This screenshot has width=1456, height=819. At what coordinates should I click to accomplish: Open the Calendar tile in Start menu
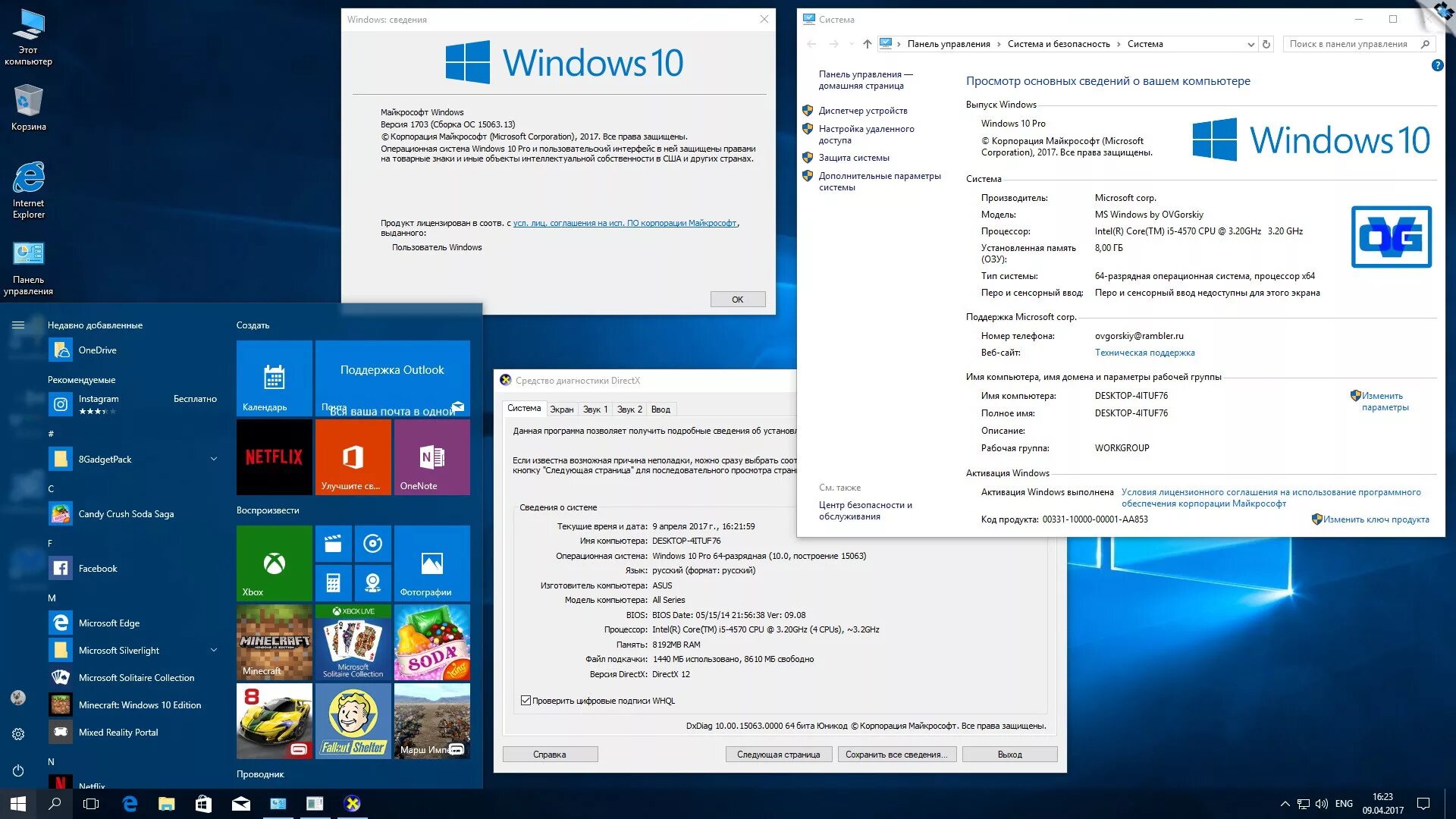tap(274, 378)
